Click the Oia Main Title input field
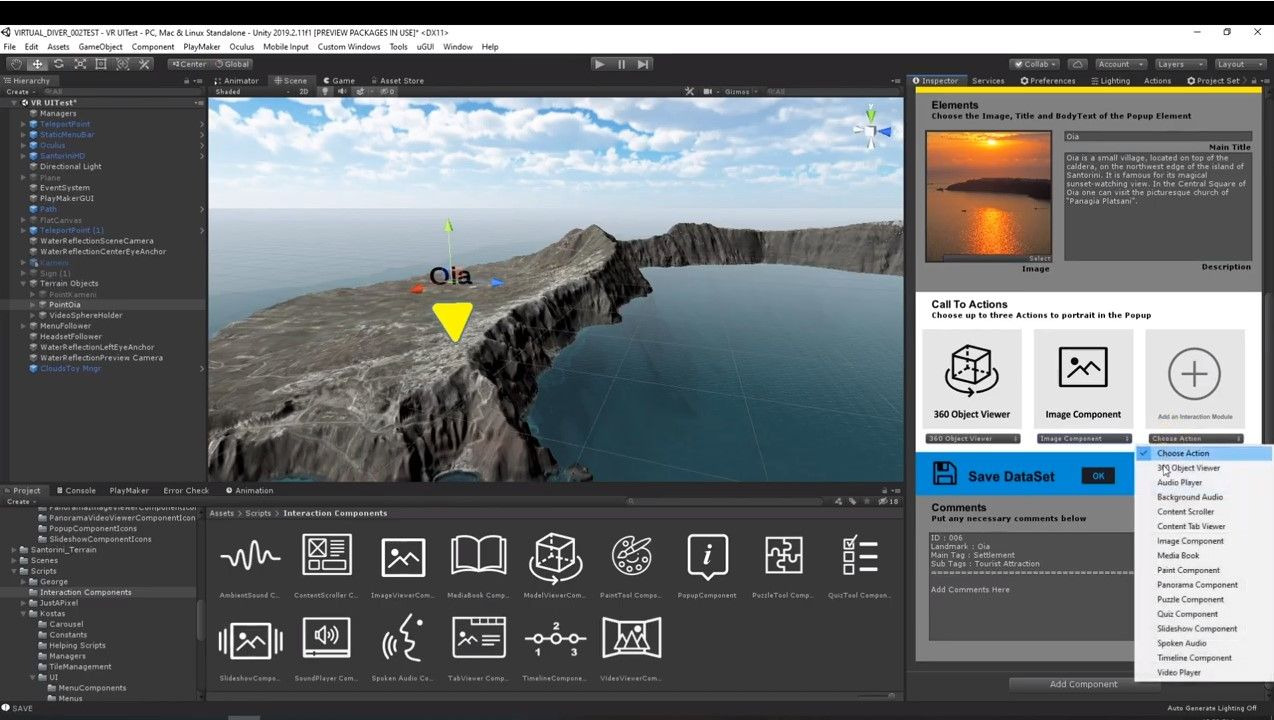The image size is (1274, 720). pos(1158,136)
